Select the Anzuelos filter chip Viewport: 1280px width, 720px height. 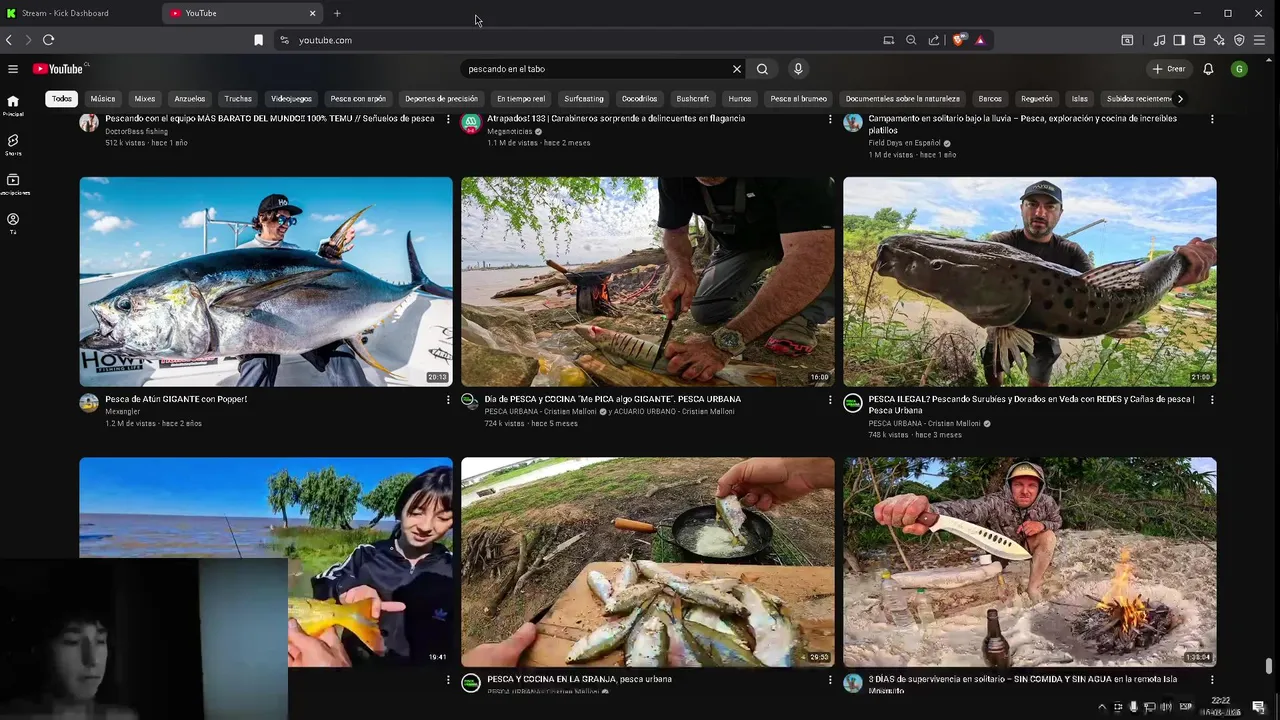[x=189, y=99]
